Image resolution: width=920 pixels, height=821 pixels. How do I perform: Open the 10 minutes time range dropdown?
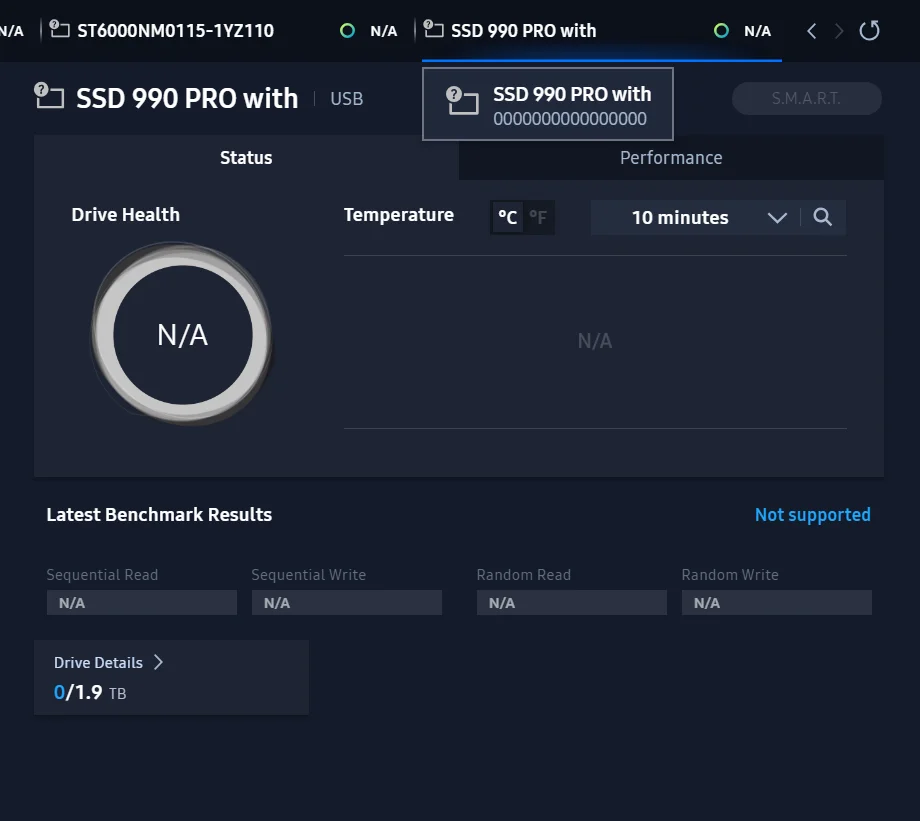[x=708, y=218]
